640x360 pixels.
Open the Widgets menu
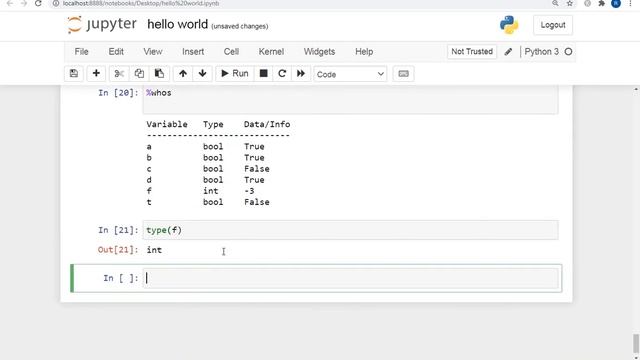(319, 51)
